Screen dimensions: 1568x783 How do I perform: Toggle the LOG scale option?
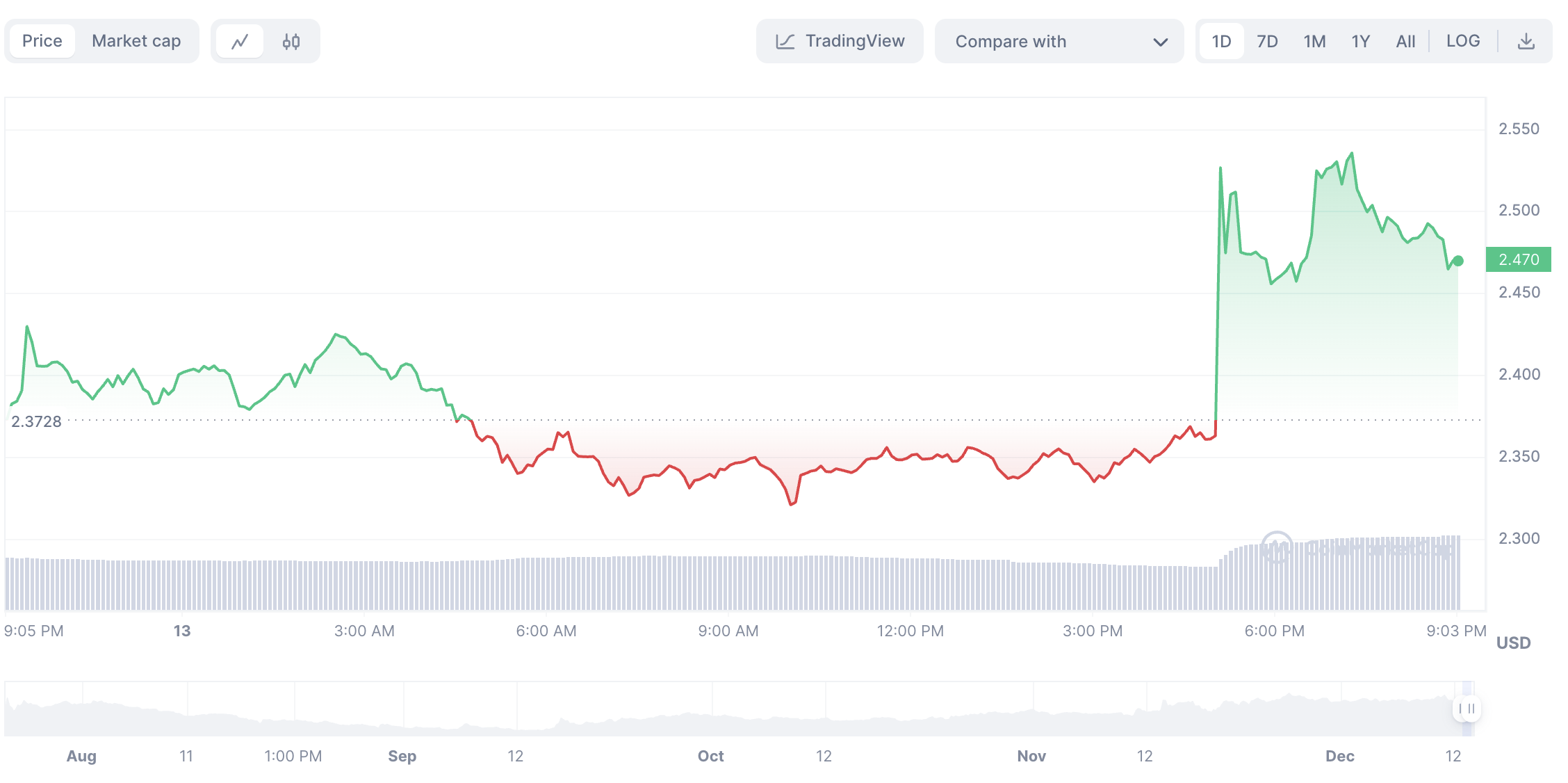1462,41
